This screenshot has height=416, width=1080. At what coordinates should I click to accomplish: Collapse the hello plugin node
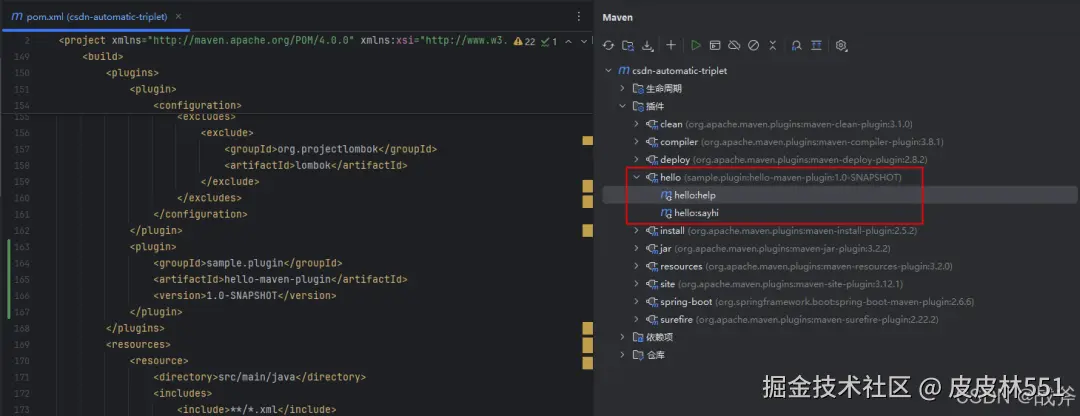[x=637, y=177]
